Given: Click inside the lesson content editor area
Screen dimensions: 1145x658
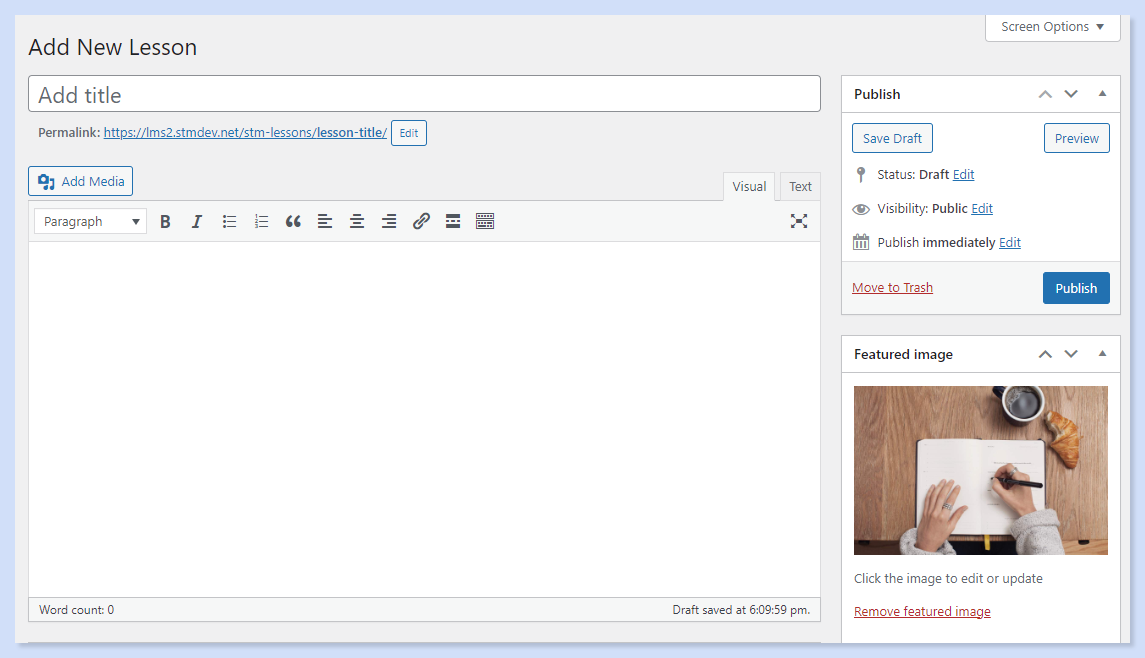Looking at the screenshot, I should click(x=424, y=419).
